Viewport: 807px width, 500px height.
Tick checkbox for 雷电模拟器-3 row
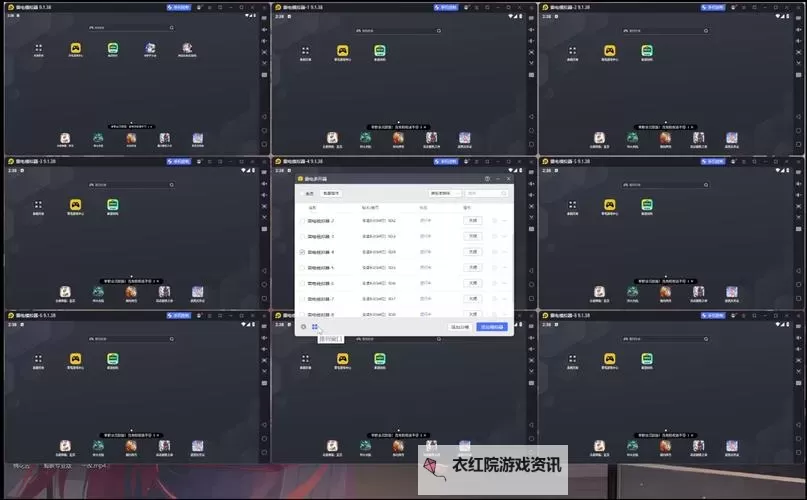302,236
